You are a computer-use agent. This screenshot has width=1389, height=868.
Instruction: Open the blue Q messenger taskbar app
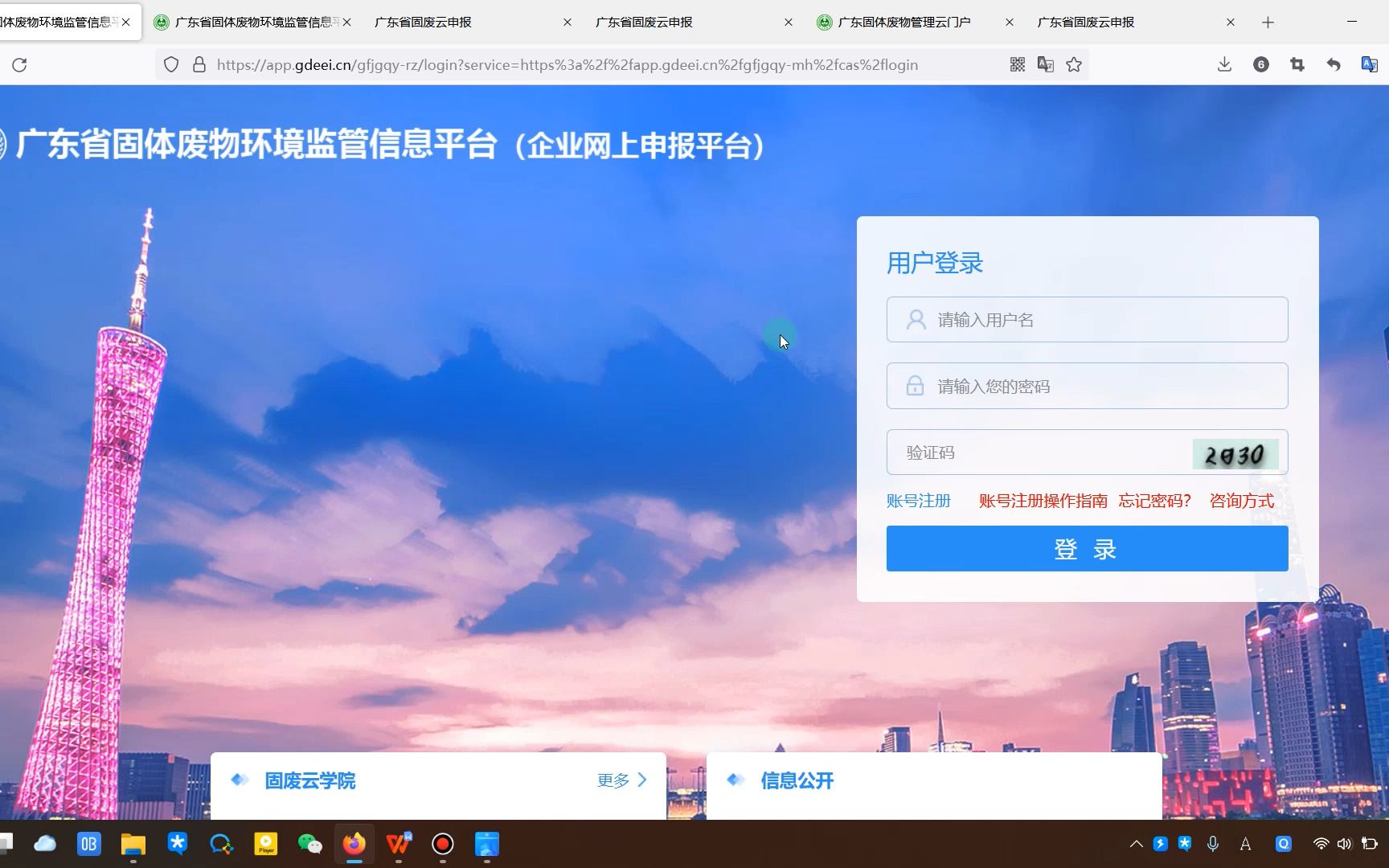coord(221,844)
